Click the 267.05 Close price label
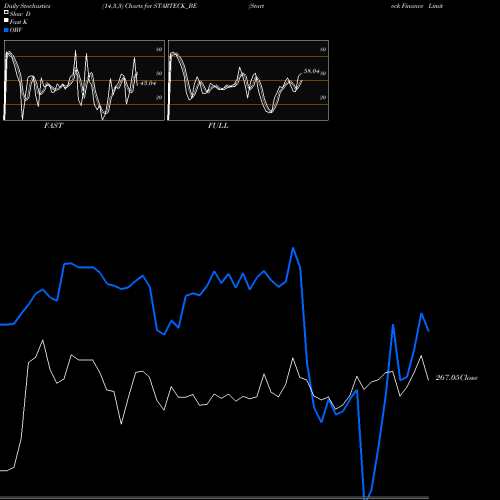Screen dimensions: 500x500 coord(456,378)
